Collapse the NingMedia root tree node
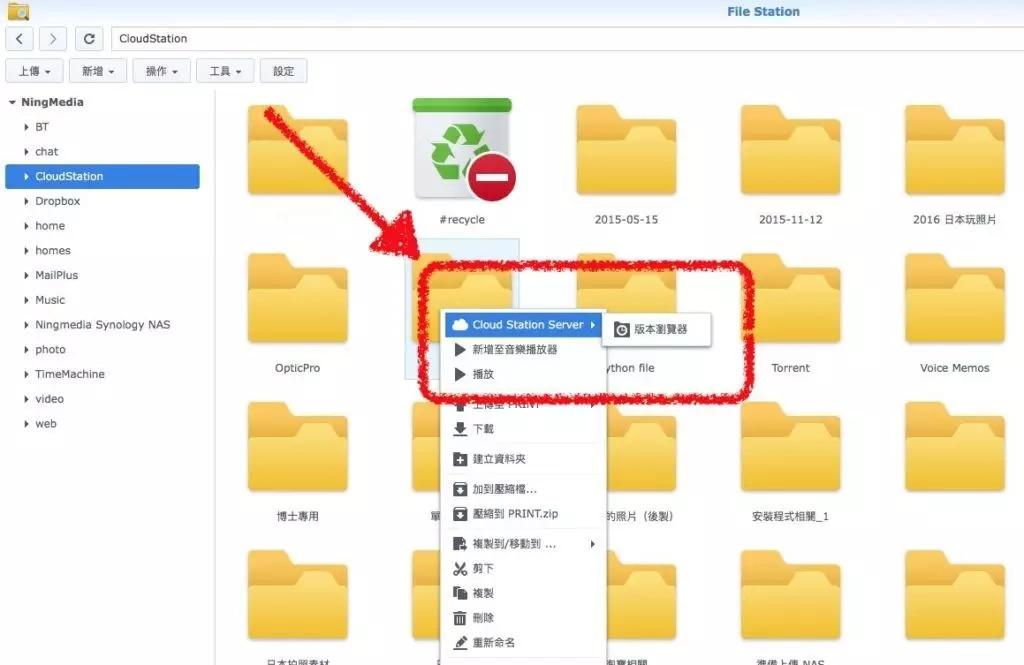 pyautogui.click(x=12, y=102)
